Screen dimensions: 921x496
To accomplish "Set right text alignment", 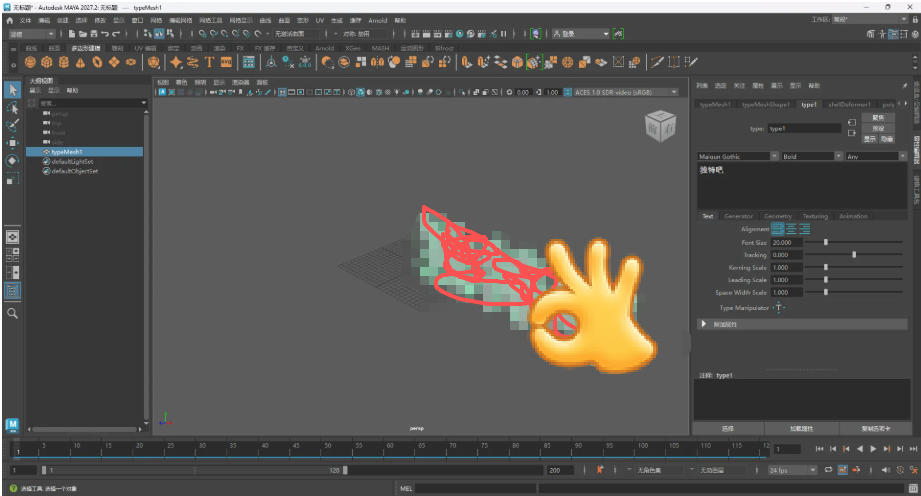I will (805, 229).
